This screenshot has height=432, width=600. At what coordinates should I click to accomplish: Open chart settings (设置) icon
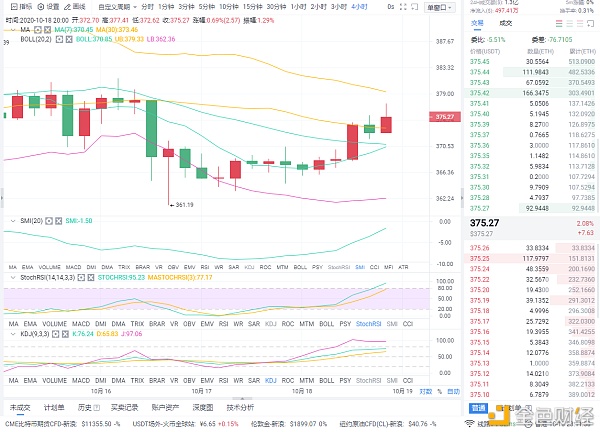coord(48,6)
